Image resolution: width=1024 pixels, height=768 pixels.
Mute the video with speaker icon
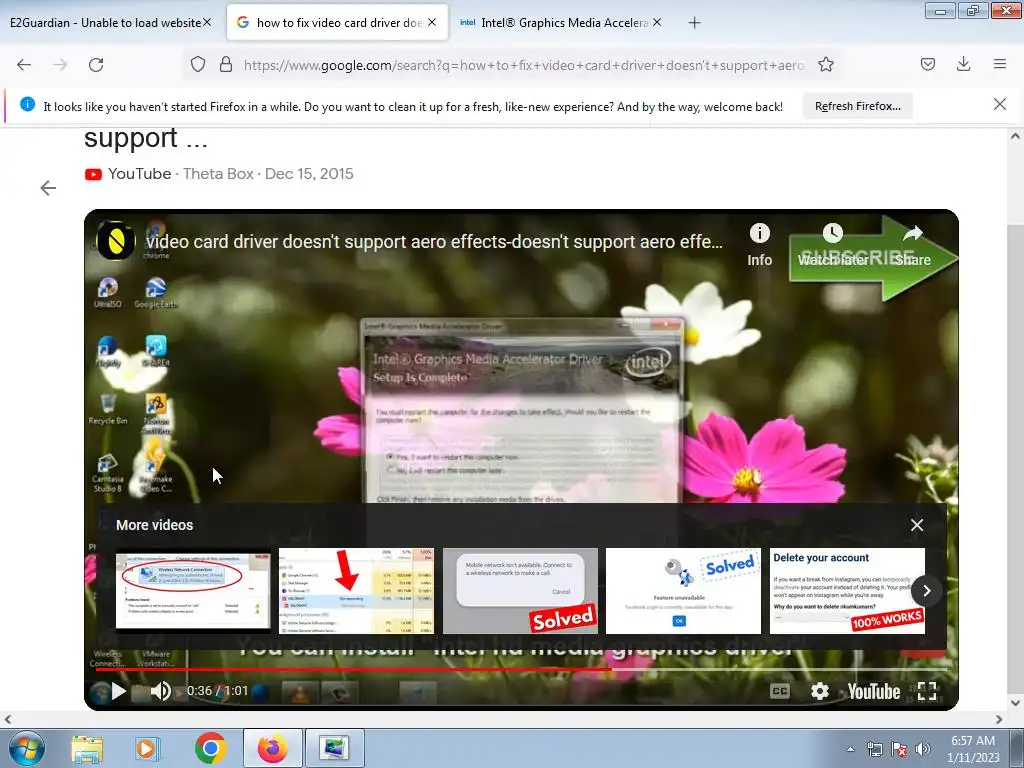coord(161,691)
